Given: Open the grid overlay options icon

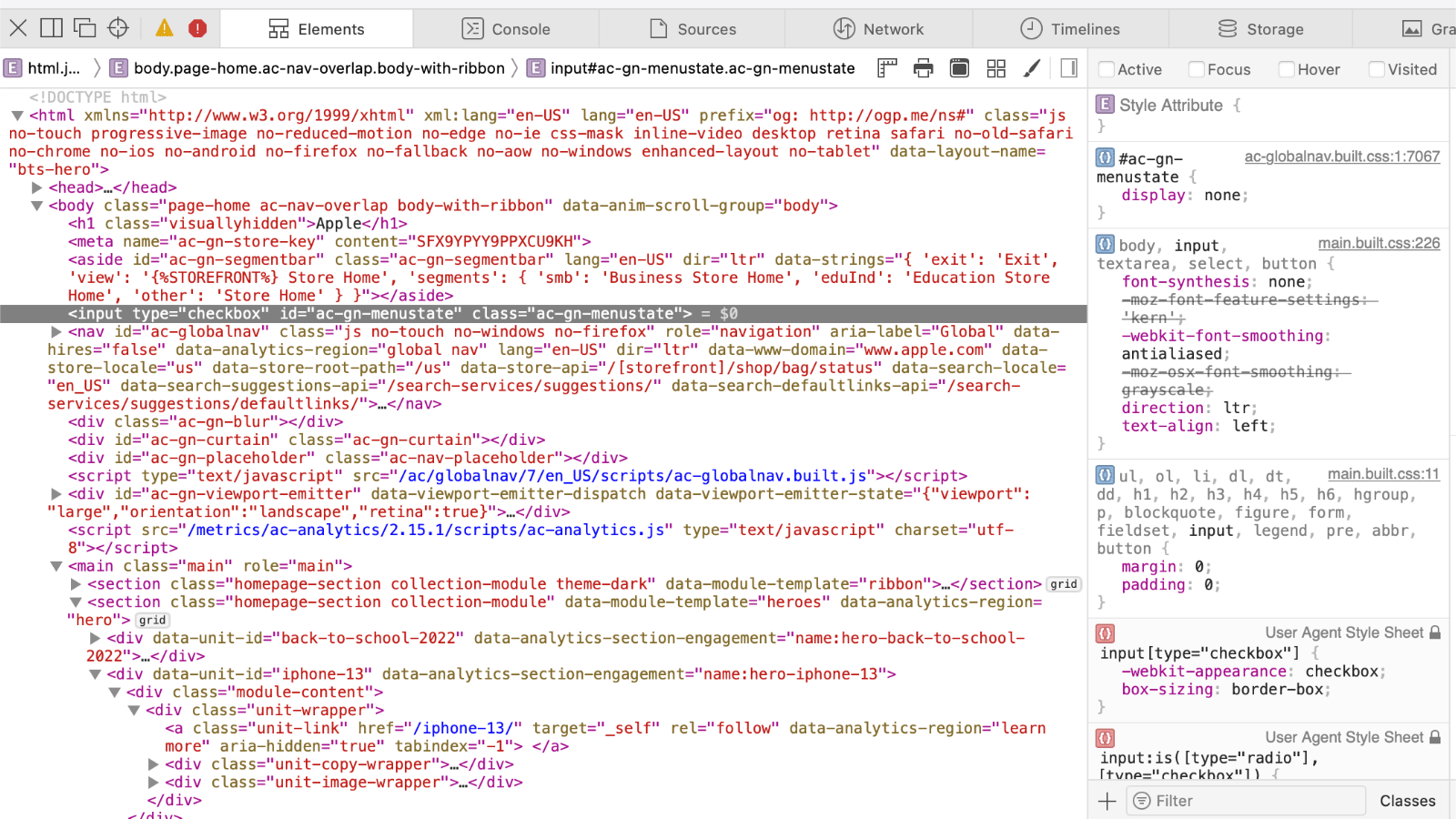Looking at the screenshot, I should pyautogui.click(x=996, y=68).
